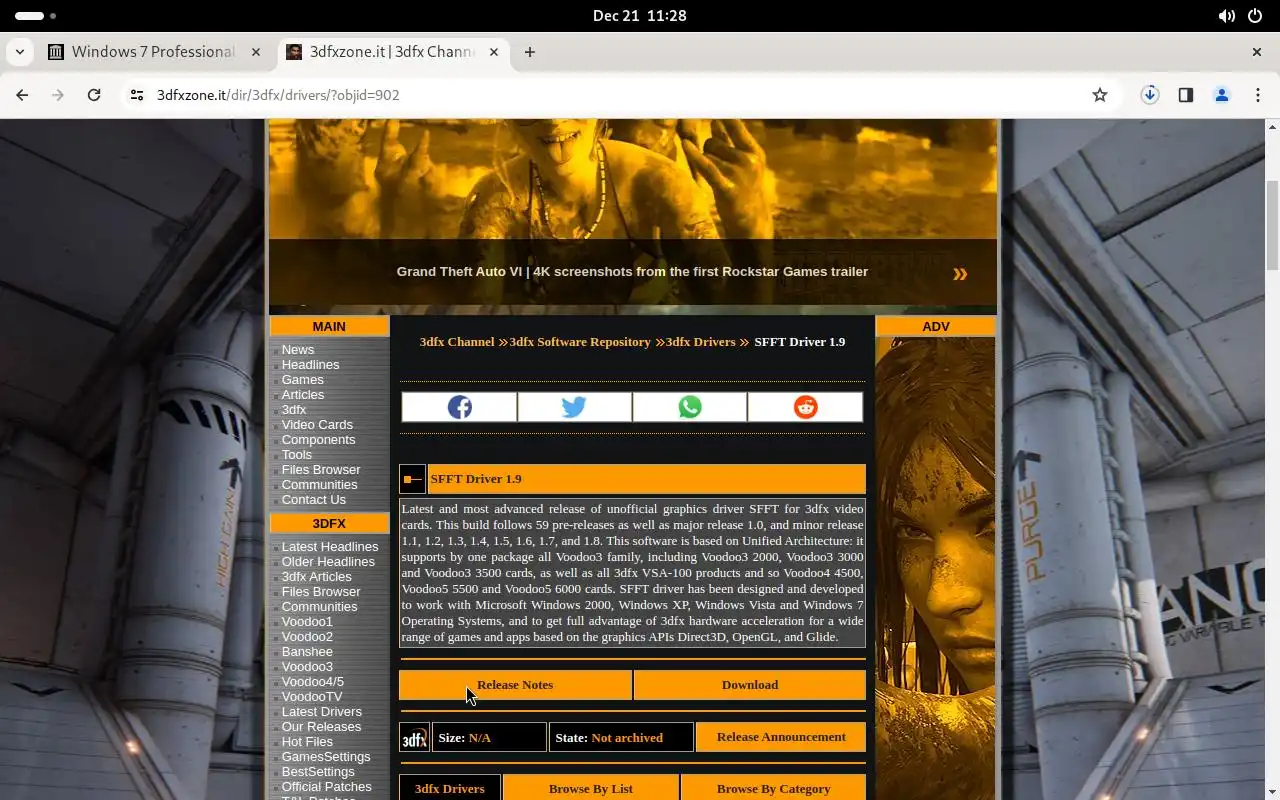The height and width of the screenshot is (800, 1280).
Task: Open Articles in MAIN sidebar
Action: (303, 395)
